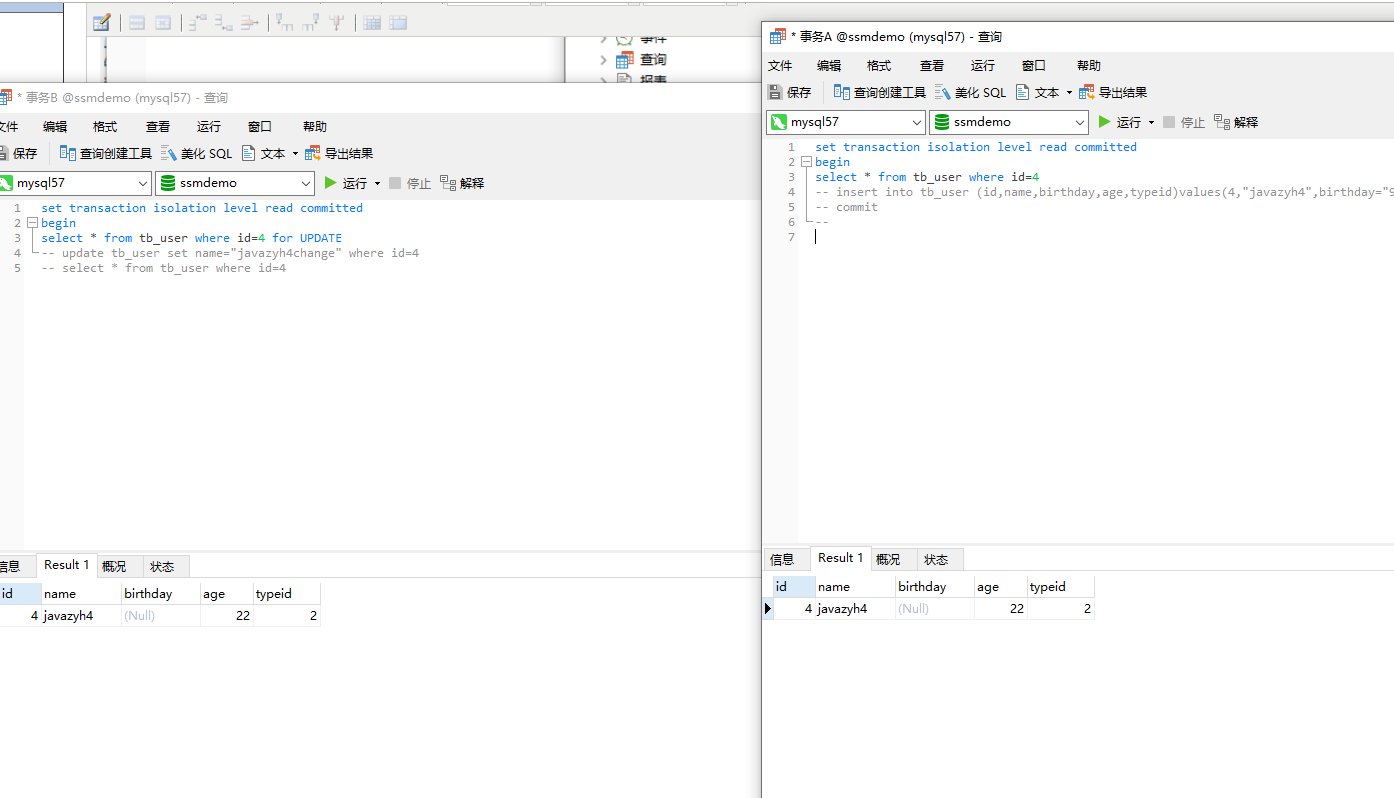1394x798 pixels.
Task: Open 查询创建工具 in the 事务A window toolbar
Action: tap(880, 92)
